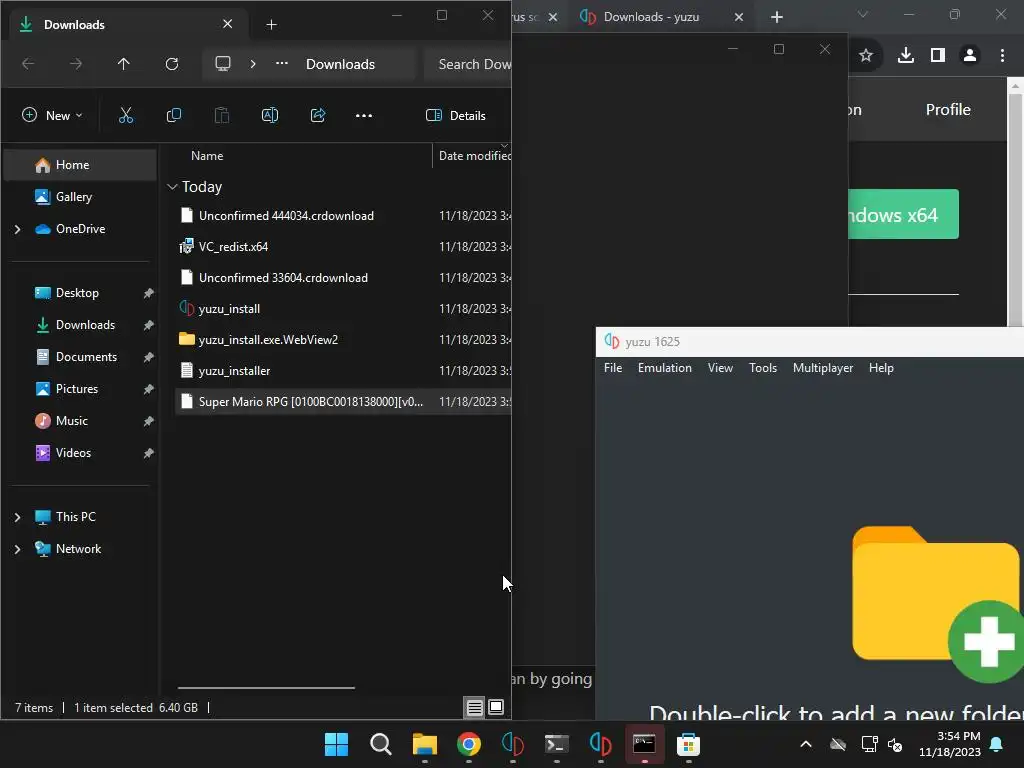
Task: Go up one folder level in Explorer
Action: (123, 64)
